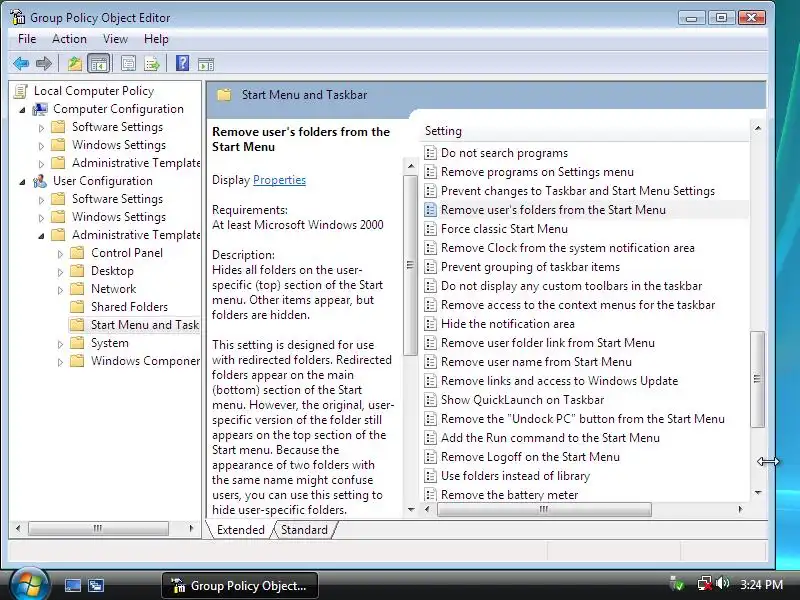Expand the Network tree node
This screenshot has width=800, height=600.
point(60,290)
